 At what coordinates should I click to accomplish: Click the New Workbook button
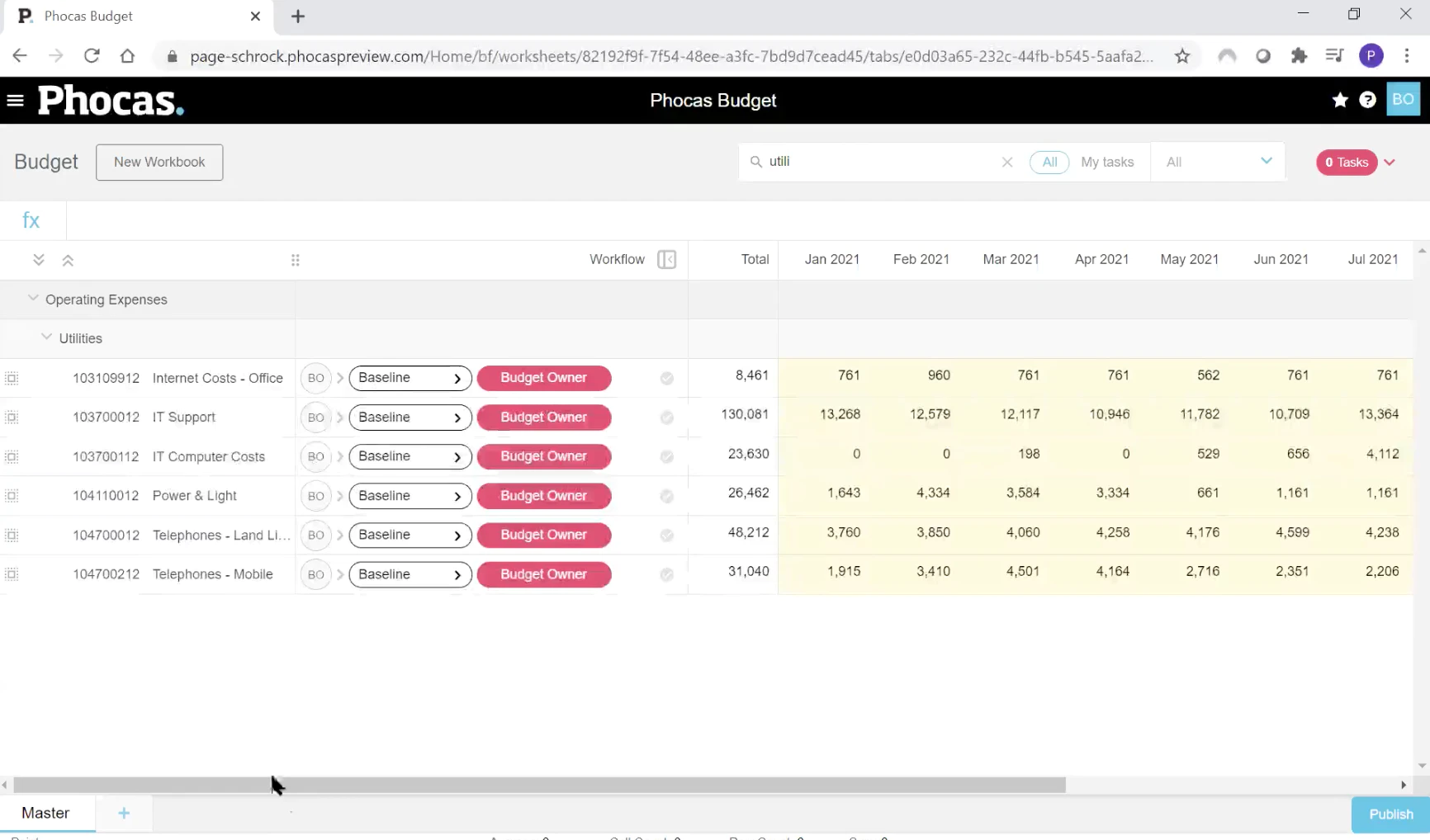click(159, 163)
